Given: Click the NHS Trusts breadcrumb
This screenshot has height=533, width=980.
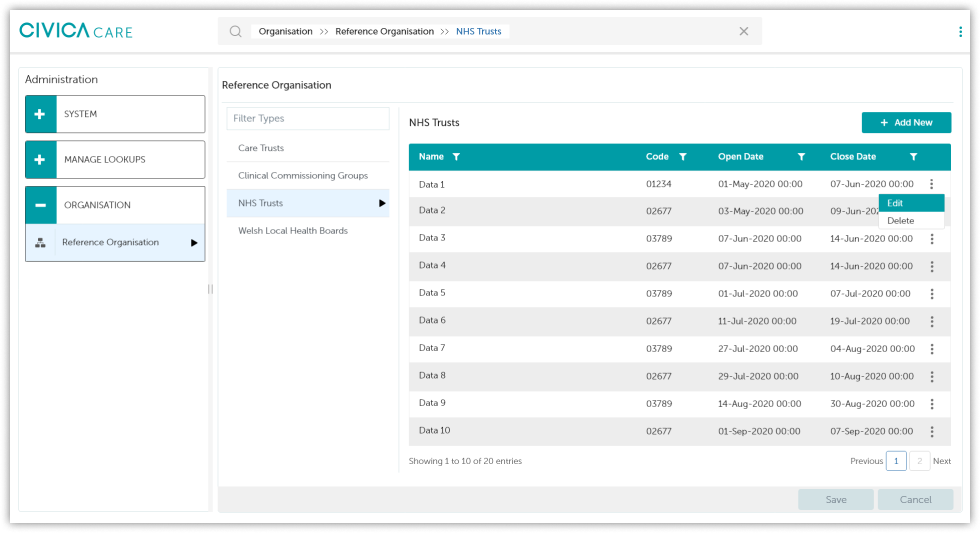Looking at the screenshot, I should click(x=479, y=31).
